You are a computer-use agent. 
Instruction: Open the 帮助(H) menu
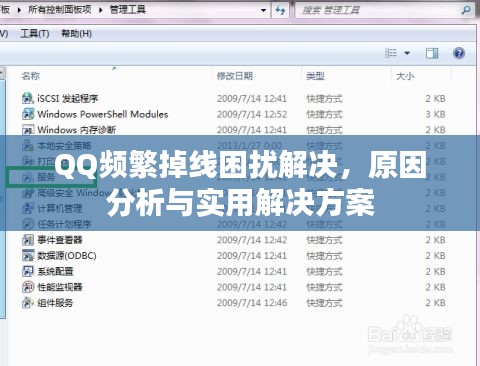click(x=76, y=33)
